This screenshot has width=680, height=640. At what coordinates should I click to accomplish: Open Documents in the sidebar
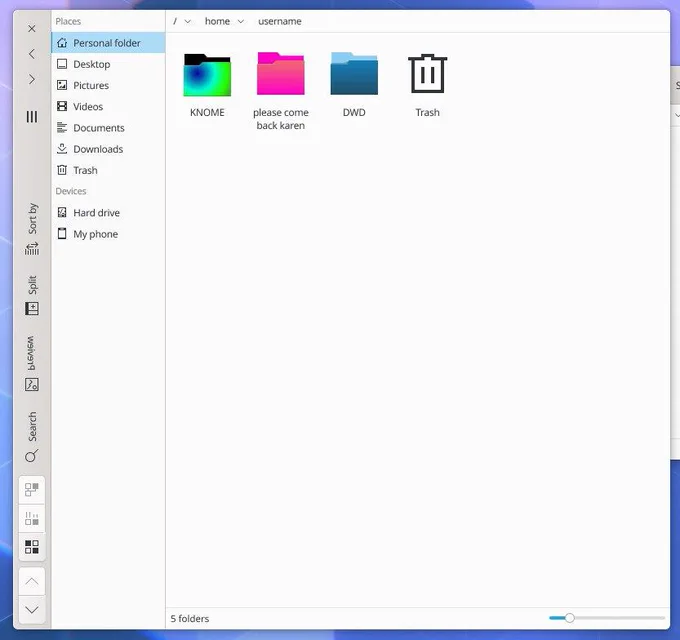click(108, 128)
